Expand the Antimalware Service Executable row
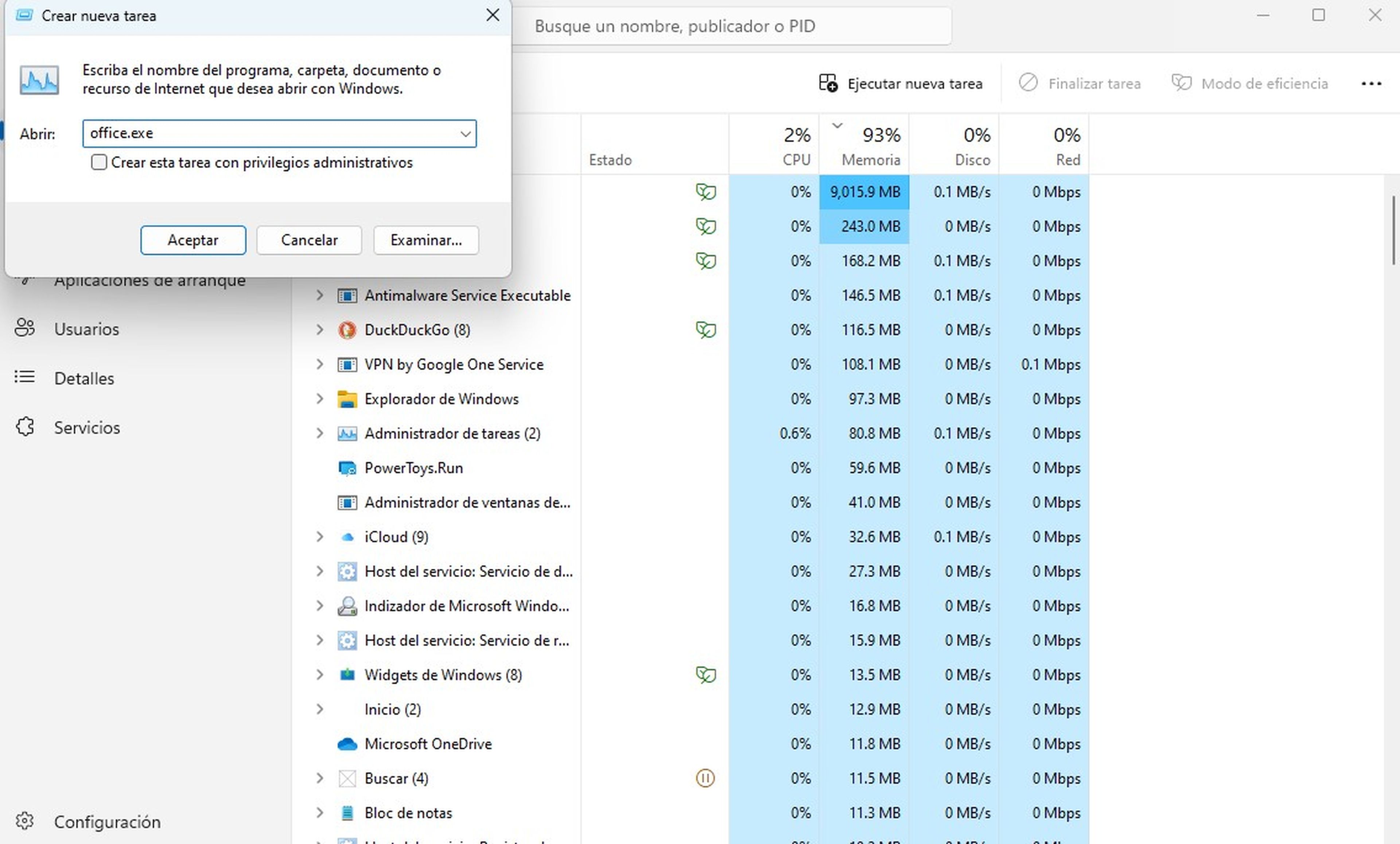Viewport: 1400px width, 844px height. [x=320, y=296]
